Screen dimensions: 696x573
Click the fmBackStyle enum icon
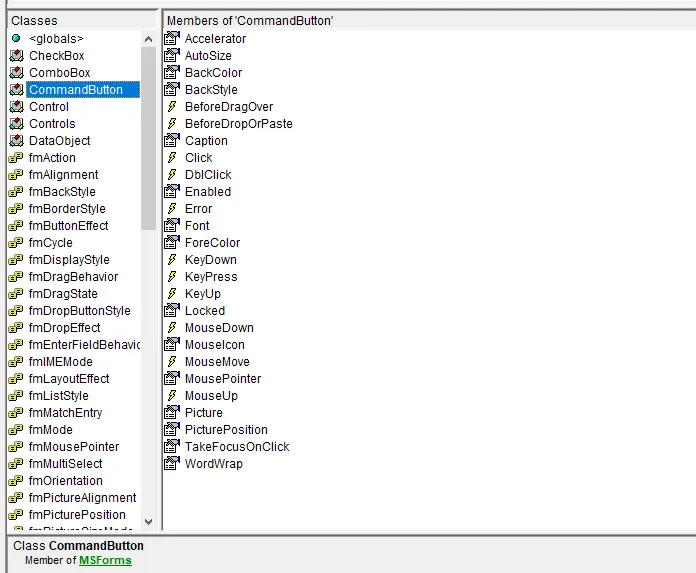16,192
